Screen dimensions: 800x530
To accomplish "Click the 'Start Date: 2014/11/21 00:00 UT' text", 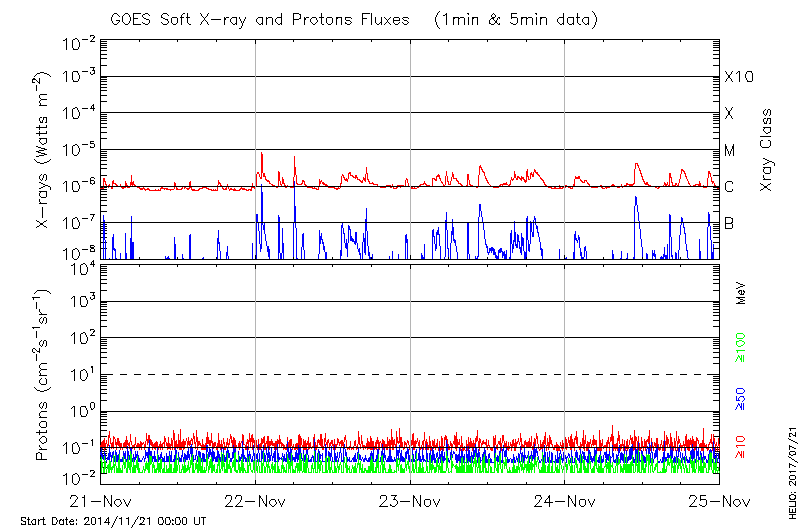I will coord(113,521).
